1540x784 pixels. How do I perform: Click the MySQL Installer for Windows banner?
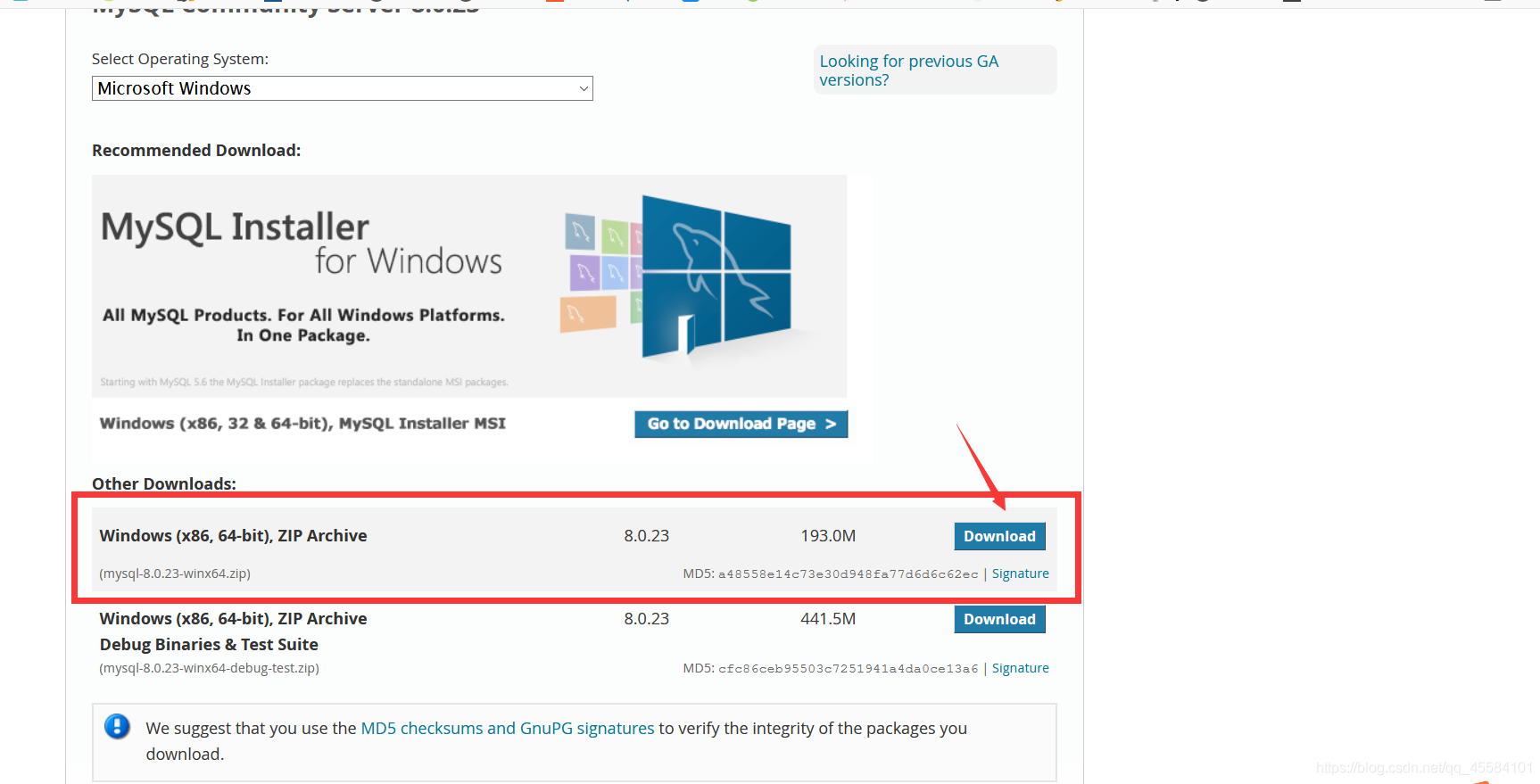pyautogui.click(x=469, y=286)
